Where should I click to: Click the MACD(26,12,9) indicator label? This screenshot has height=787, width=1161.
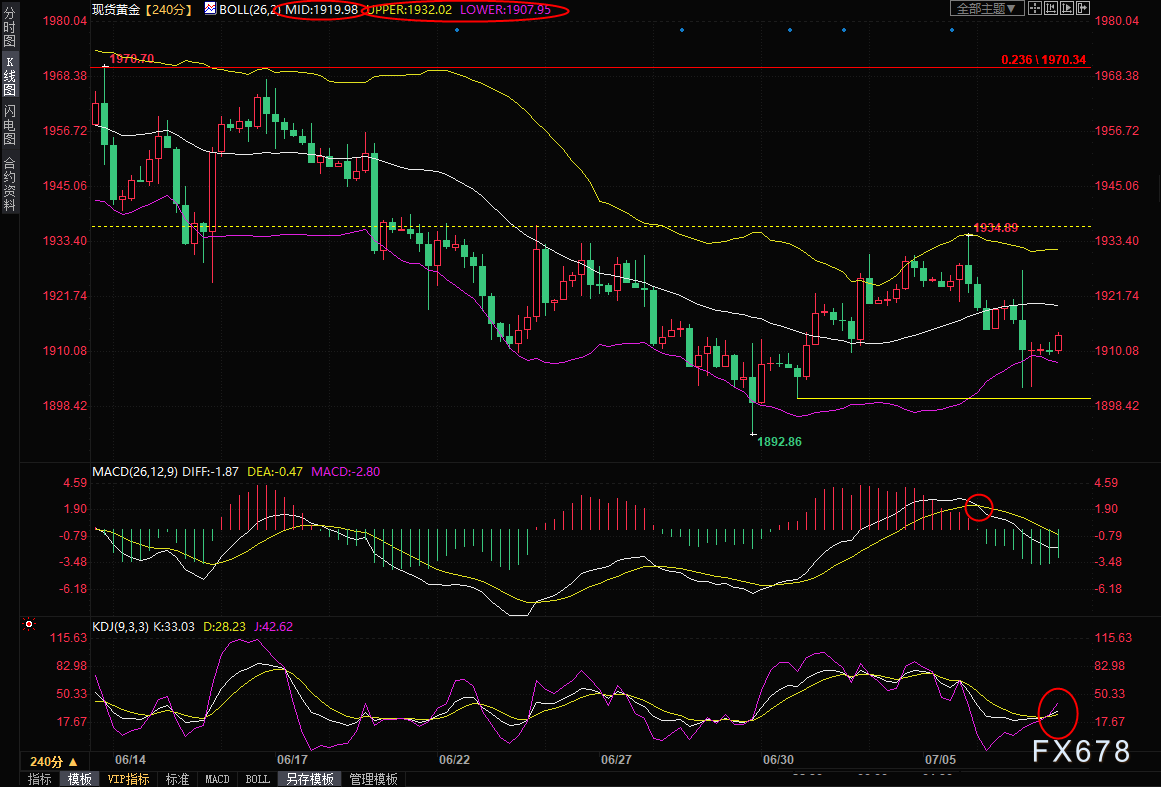(134, 472)
